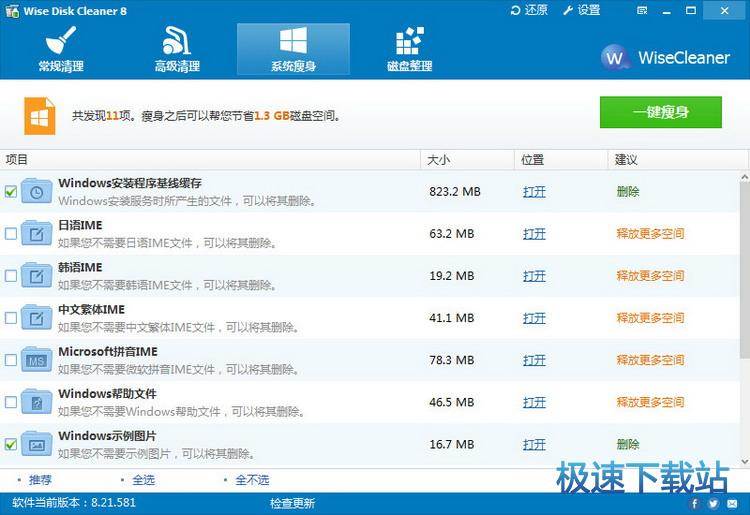Viewport: 750px width, 515px height.
Task: Check the Microsoft拼音IME checkbox
Action: (11, 360)
